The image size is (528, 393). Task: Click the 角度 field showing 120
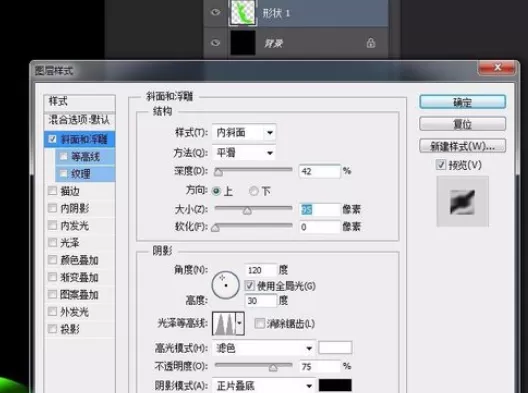[261, 270]
